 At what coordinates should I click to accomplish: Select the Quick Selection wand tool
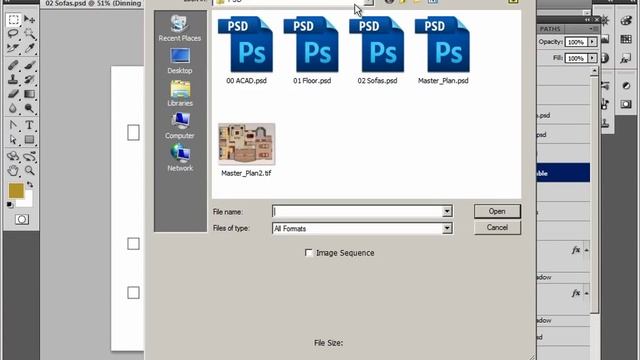click(x=29, y=34)
